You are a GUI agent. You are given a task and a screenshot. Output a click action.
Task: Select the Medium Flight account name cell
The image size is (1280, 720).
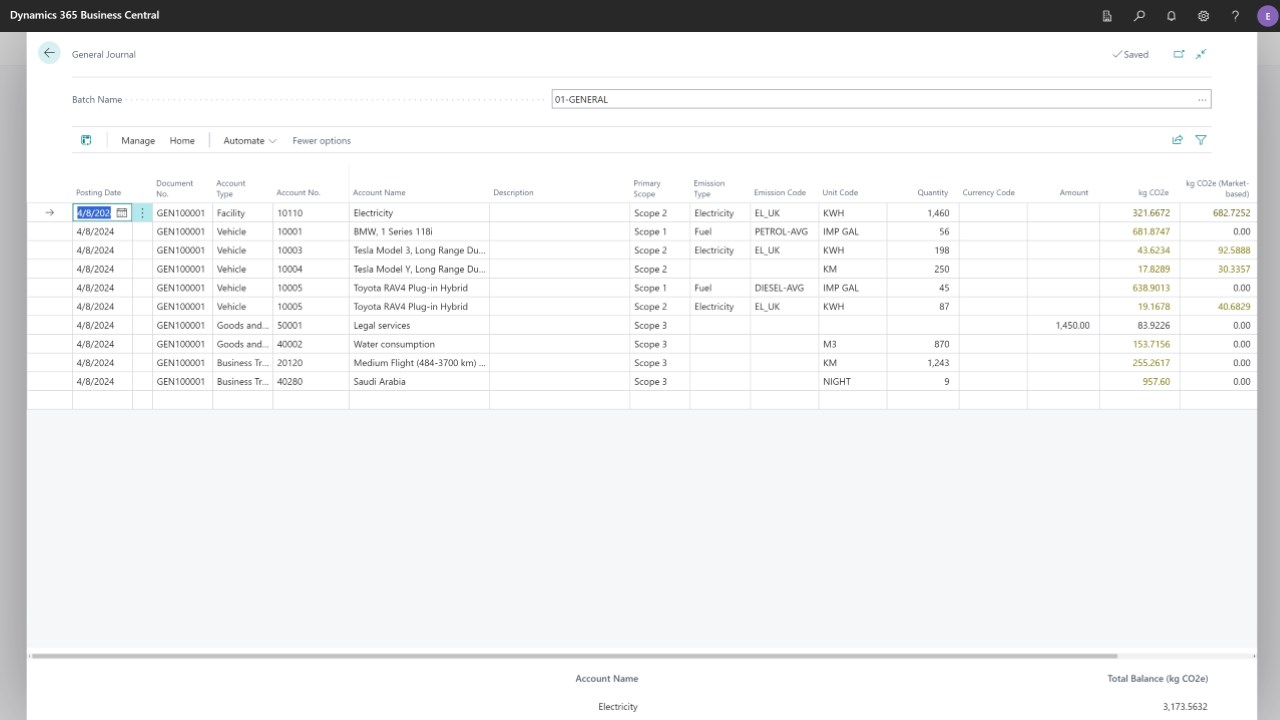click(419, 363)
